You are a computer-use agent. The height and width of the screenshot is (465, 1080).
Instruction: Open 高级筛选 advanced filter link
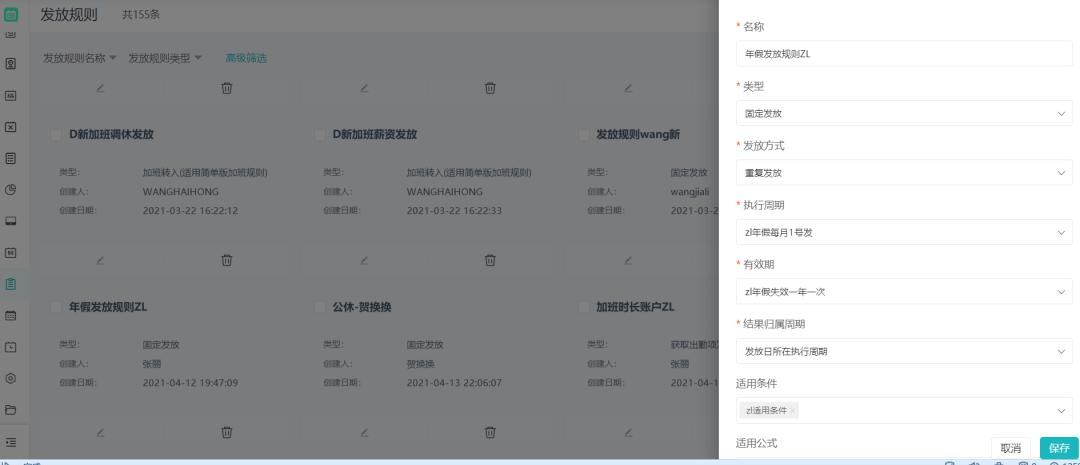coord(246,58)
